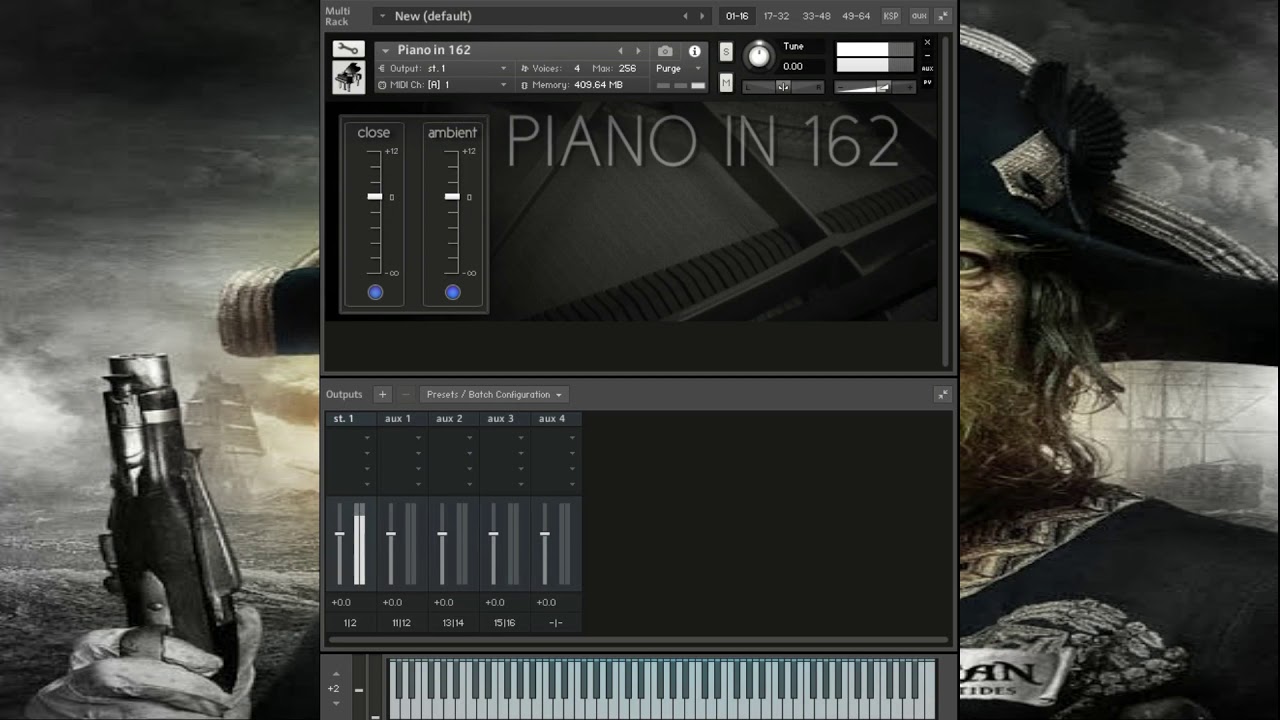The image size is (1280, 720).
Task: Toggle the PV button on the instrument
Action: pyautogui.click(x=927, y=82)
